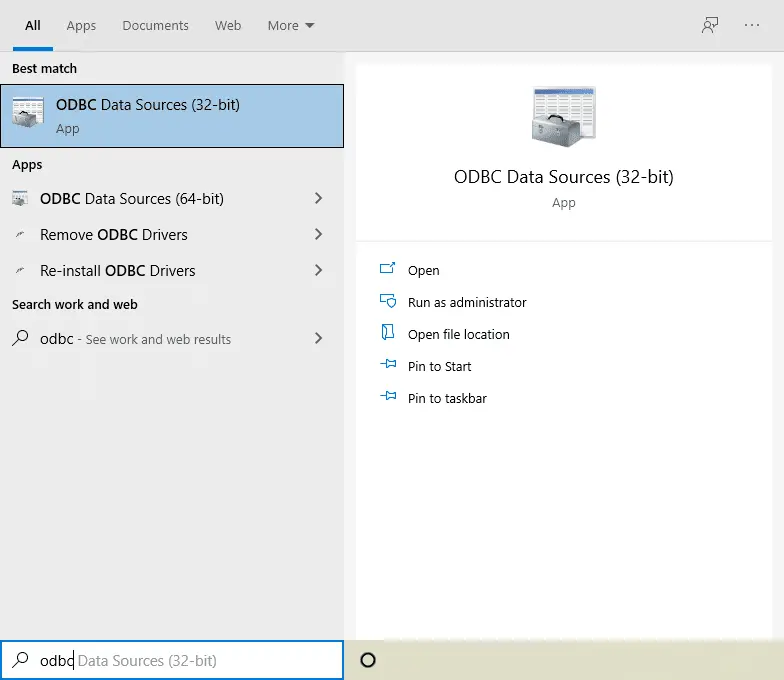Choose Run as administrator

467,302
